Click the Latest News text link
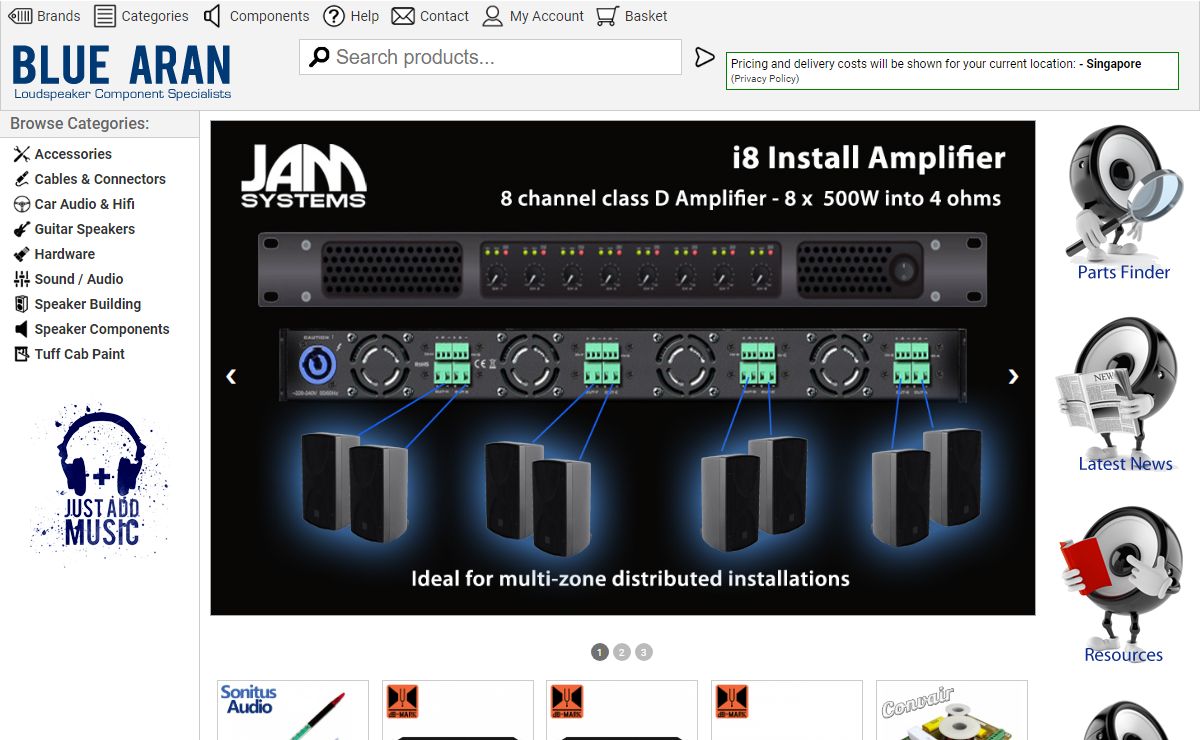This screenshot has height=740, width=1200. (x=1125, y=464)
